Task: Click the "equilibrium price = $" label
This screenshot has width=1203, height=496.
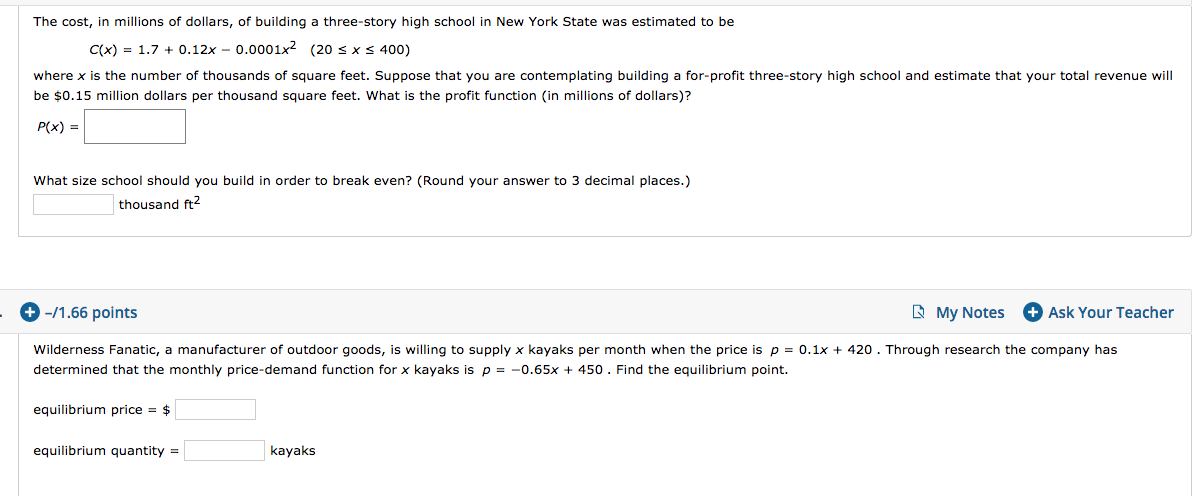Action: tap(102, 409)
